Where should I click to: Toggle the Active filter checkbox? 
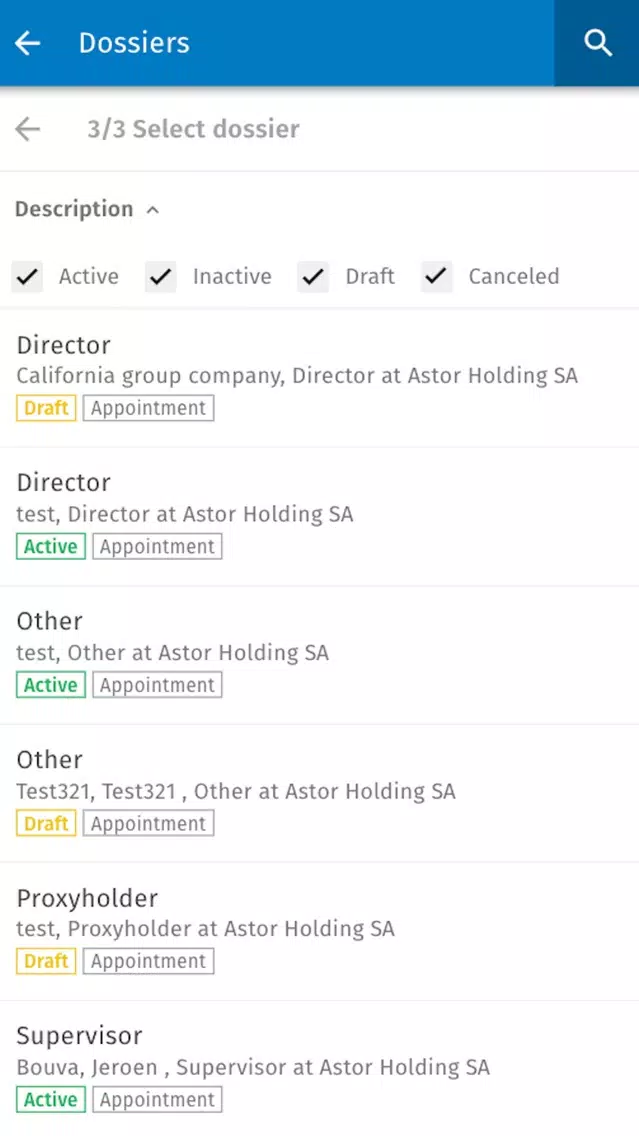[x=28, y=276]
